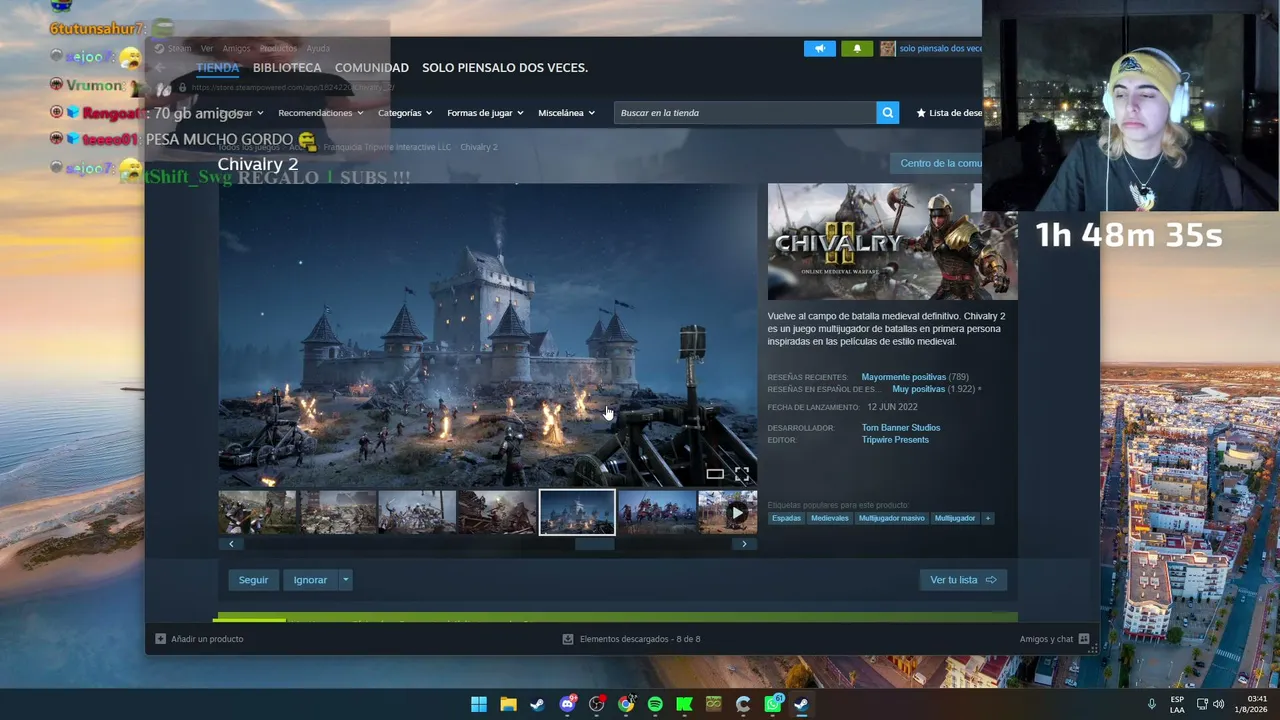The height and width of the screenshot is (720, 1280).
Task: Show more tags with plus button
Action: point(987,518)
